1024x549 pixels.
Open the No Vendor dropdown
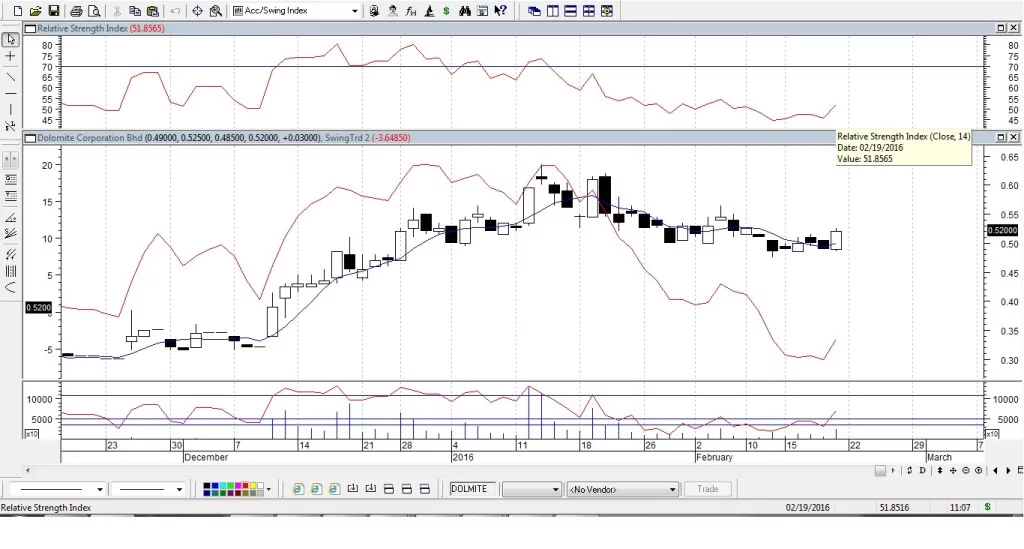tap(622, 489)
